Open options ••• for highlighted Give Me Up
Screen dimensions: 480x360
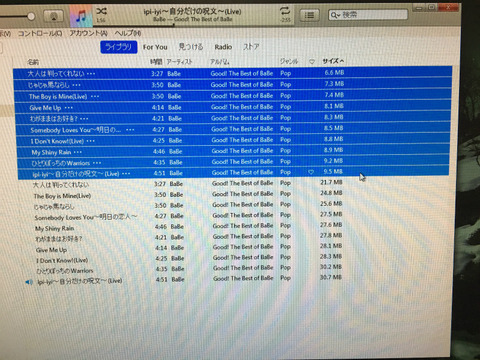point(69,108)
